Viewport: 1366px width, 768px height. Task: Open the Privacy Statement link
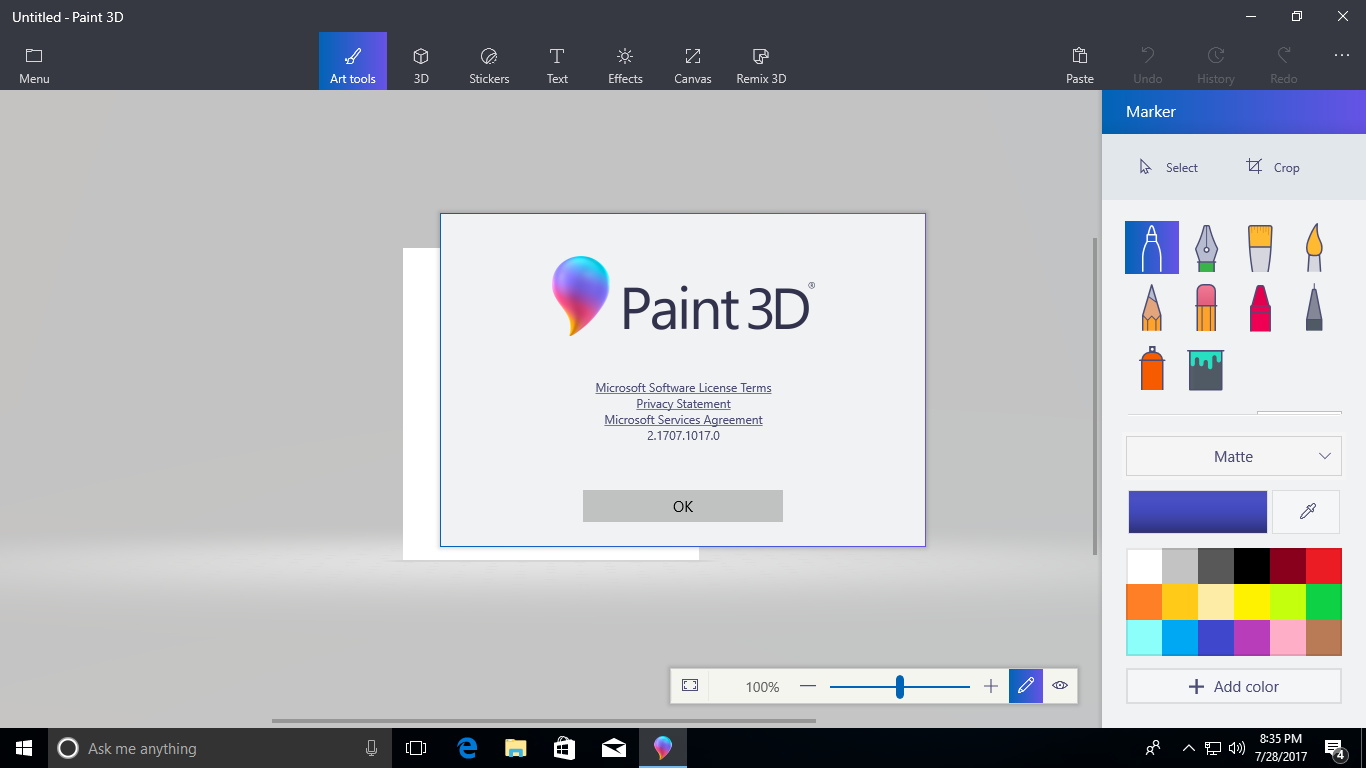(x=683, y=404)
